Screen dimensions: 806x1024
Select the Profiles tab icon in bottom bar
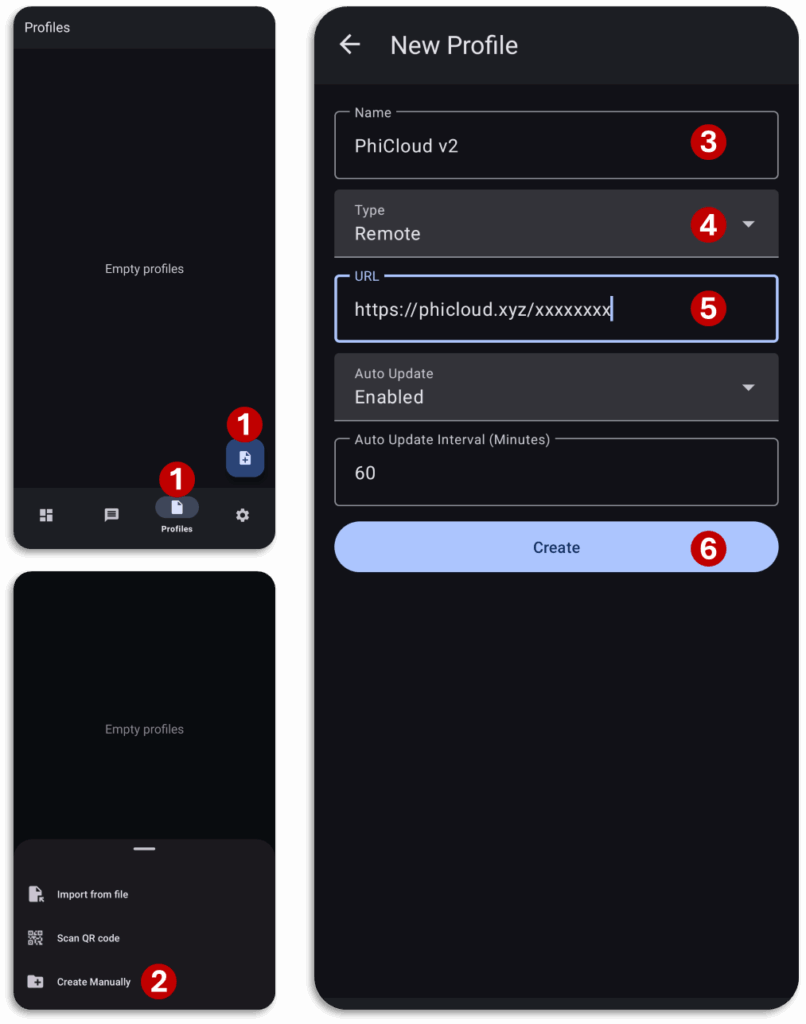[177, 507]
